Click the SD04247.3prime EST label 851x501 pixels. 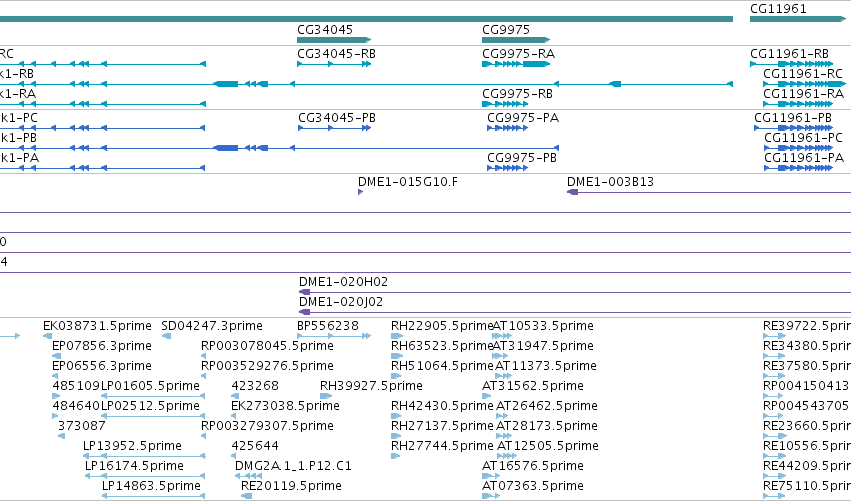click(x=212, y=326)
